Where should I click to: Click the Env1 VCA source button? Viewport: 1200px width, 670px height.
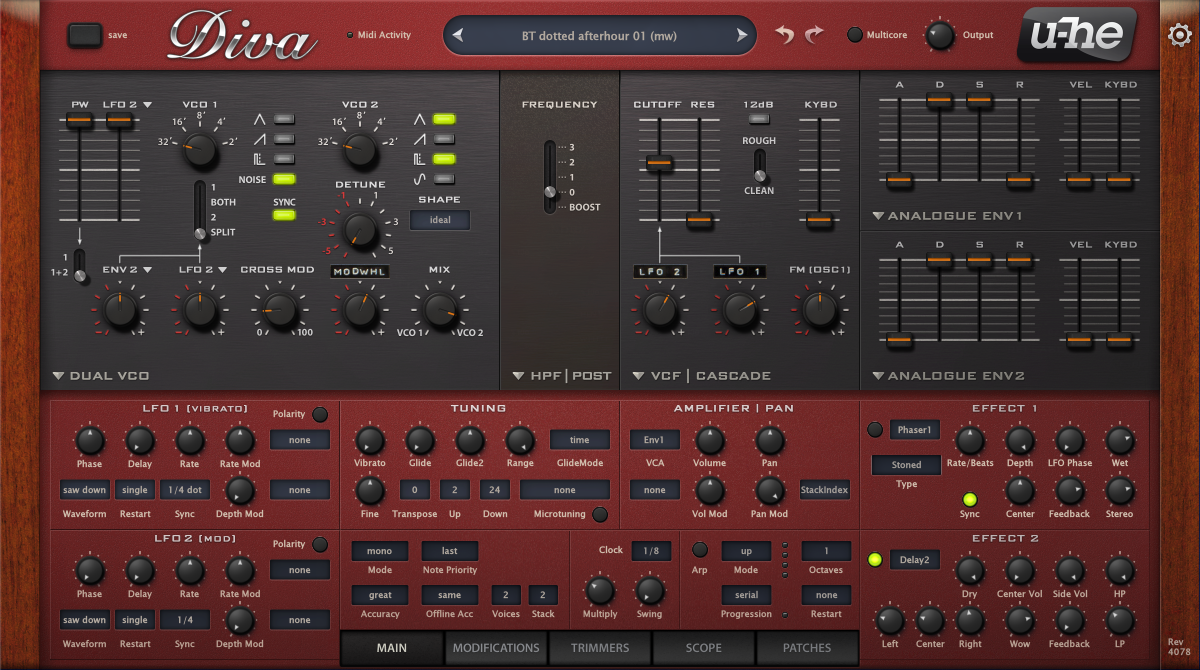click(x=654, y=439)
